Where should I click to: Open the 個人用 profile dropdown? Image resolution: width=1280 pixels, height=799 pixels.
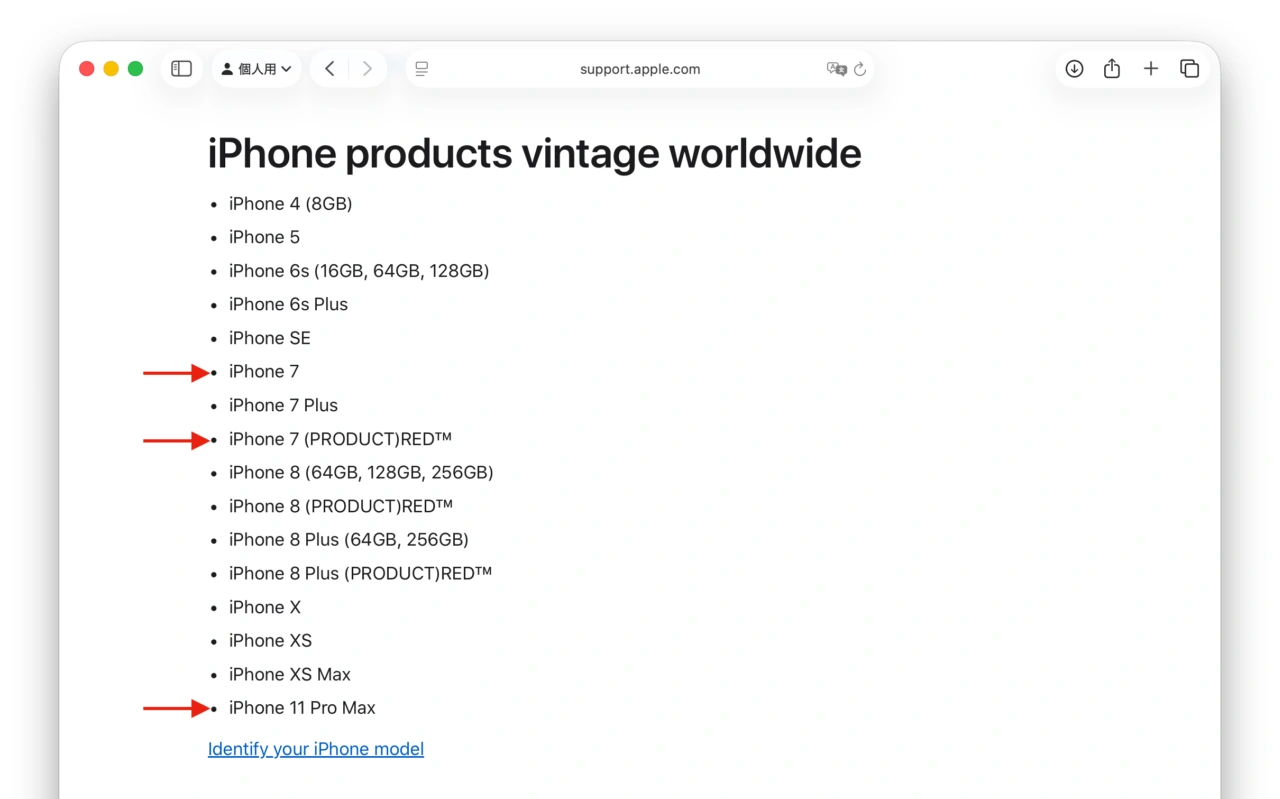(x=256, y=68)
